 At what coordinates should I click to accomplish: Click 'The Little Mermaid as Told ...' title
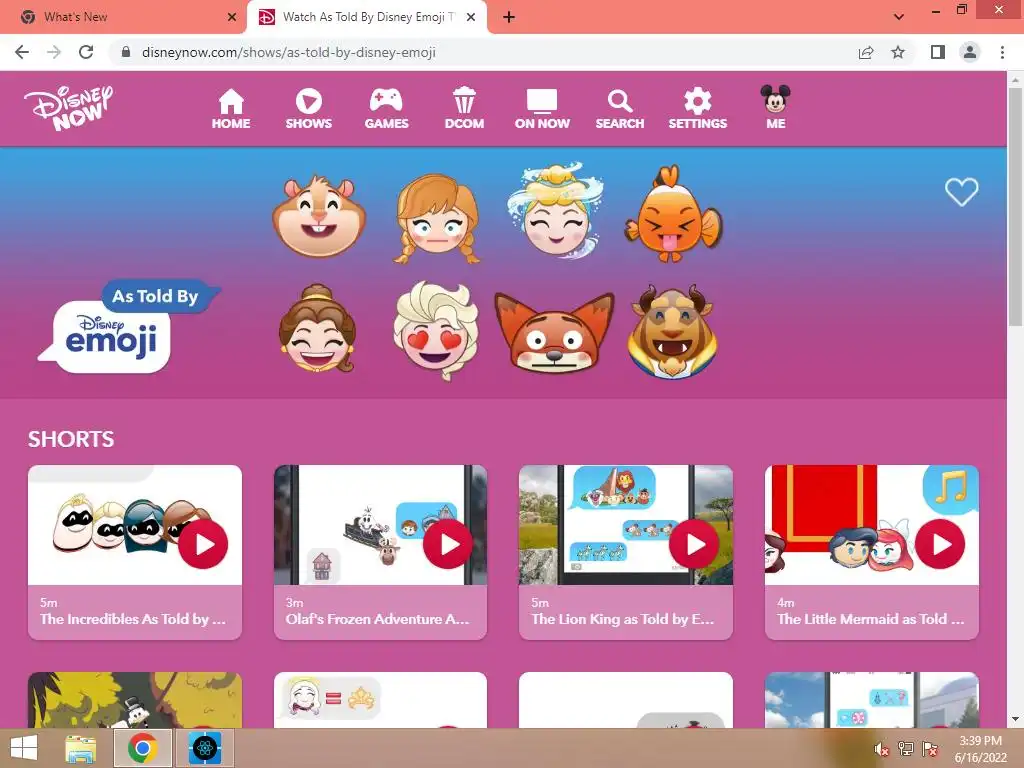pyautogui.click(x=871, y=619)
